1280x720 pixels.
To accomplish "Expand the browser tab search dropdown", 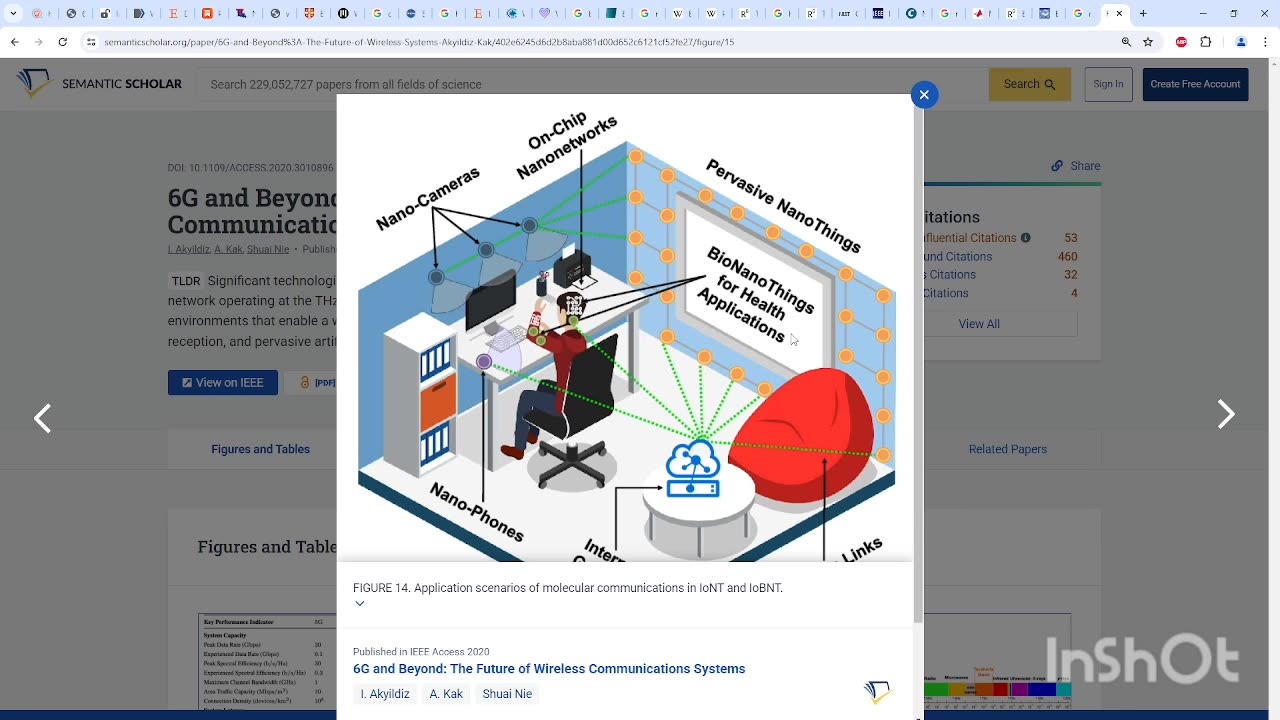I will pyautogui.click(x=13, y=14).
